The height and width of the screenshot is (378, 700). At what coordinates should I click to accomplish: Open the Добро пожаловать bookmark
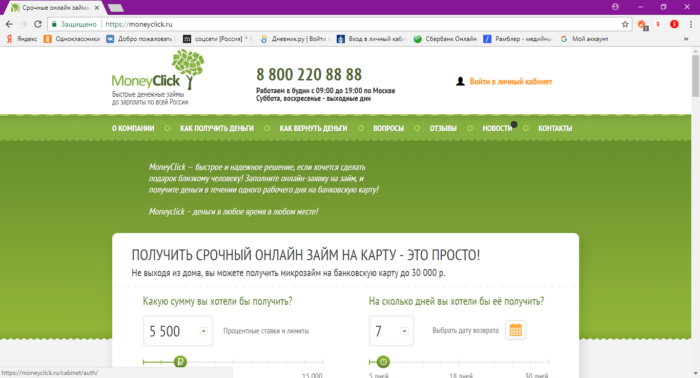coord(140,39)
